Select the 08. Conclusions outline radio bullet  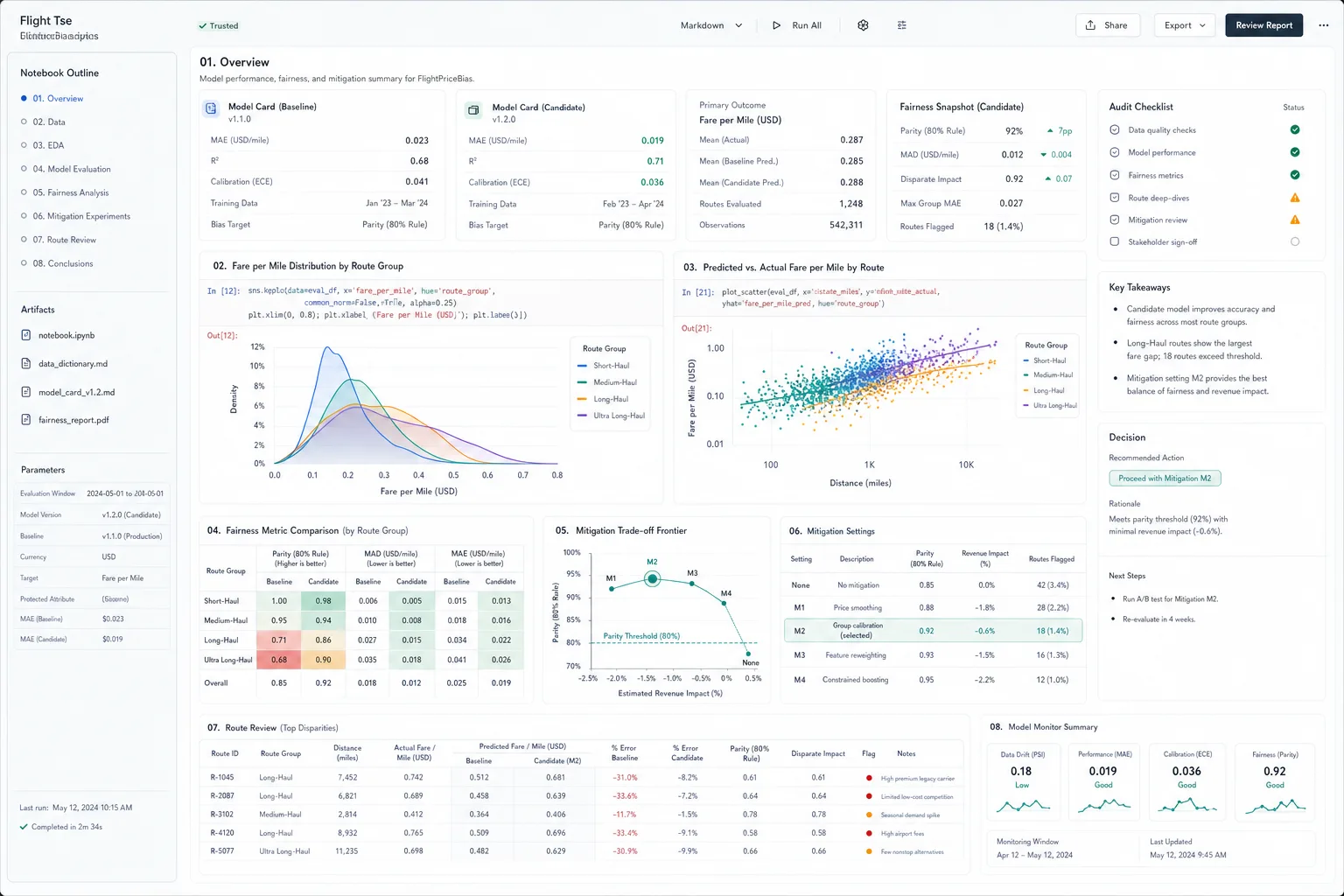point(24,263)
